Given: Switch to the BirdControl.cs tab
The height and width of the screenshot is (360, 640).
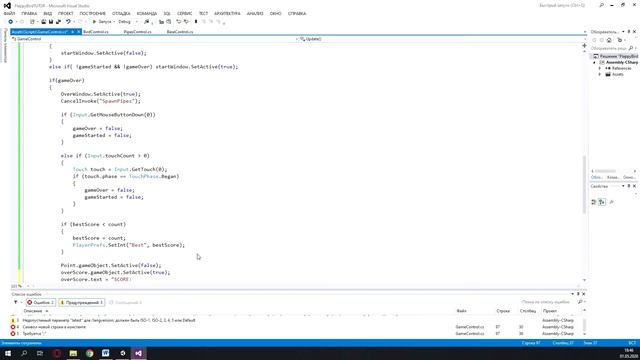Looking at the screenshot, I should click(x=96, y=32).
